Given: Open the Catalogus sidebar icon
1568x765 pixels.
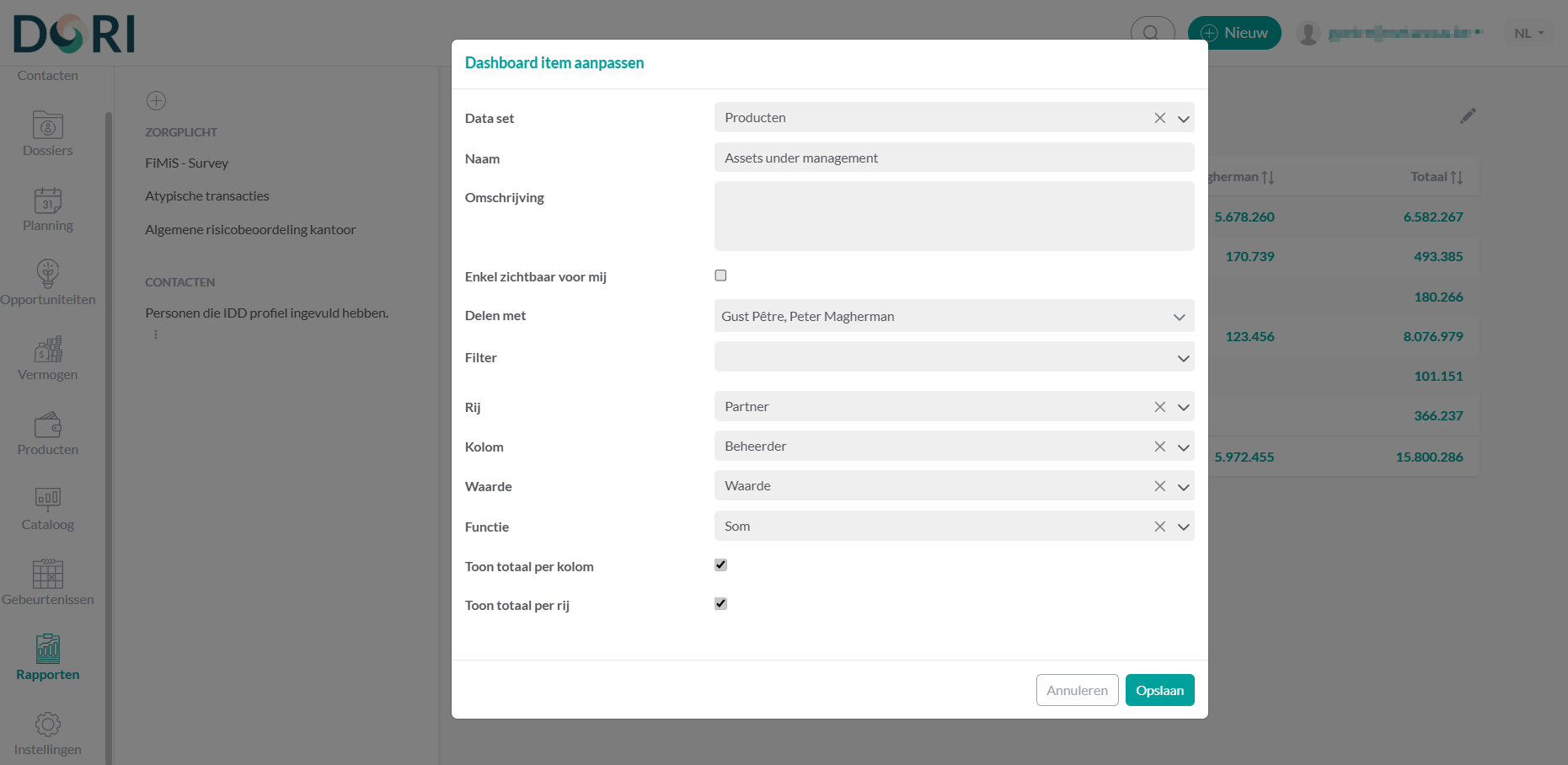Looking at the screenshot, I should click(48, 499).
